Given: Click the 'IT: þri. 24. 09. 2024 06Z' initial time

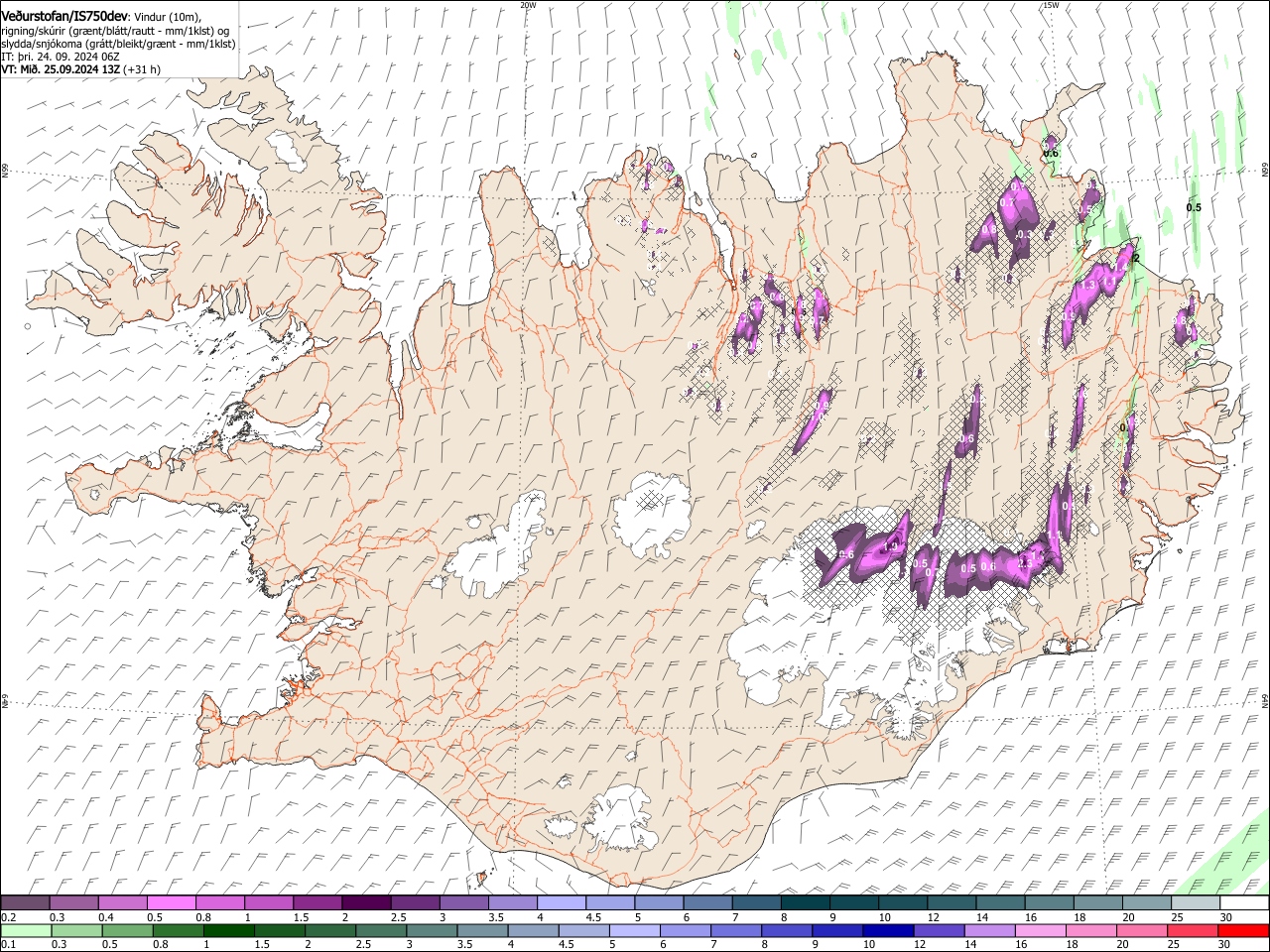Looking at the screenshot, I should tap(62, 57).
